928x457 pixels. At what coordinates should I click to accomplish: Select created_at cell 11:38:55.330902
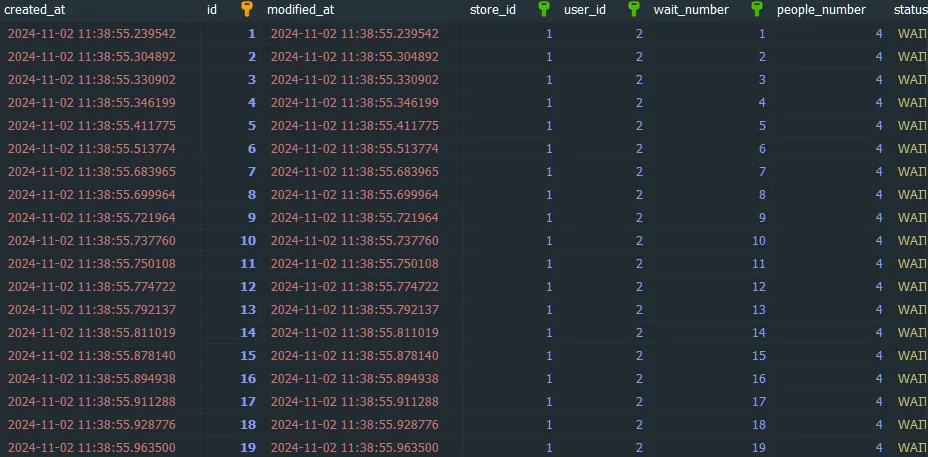click(92, 80)
